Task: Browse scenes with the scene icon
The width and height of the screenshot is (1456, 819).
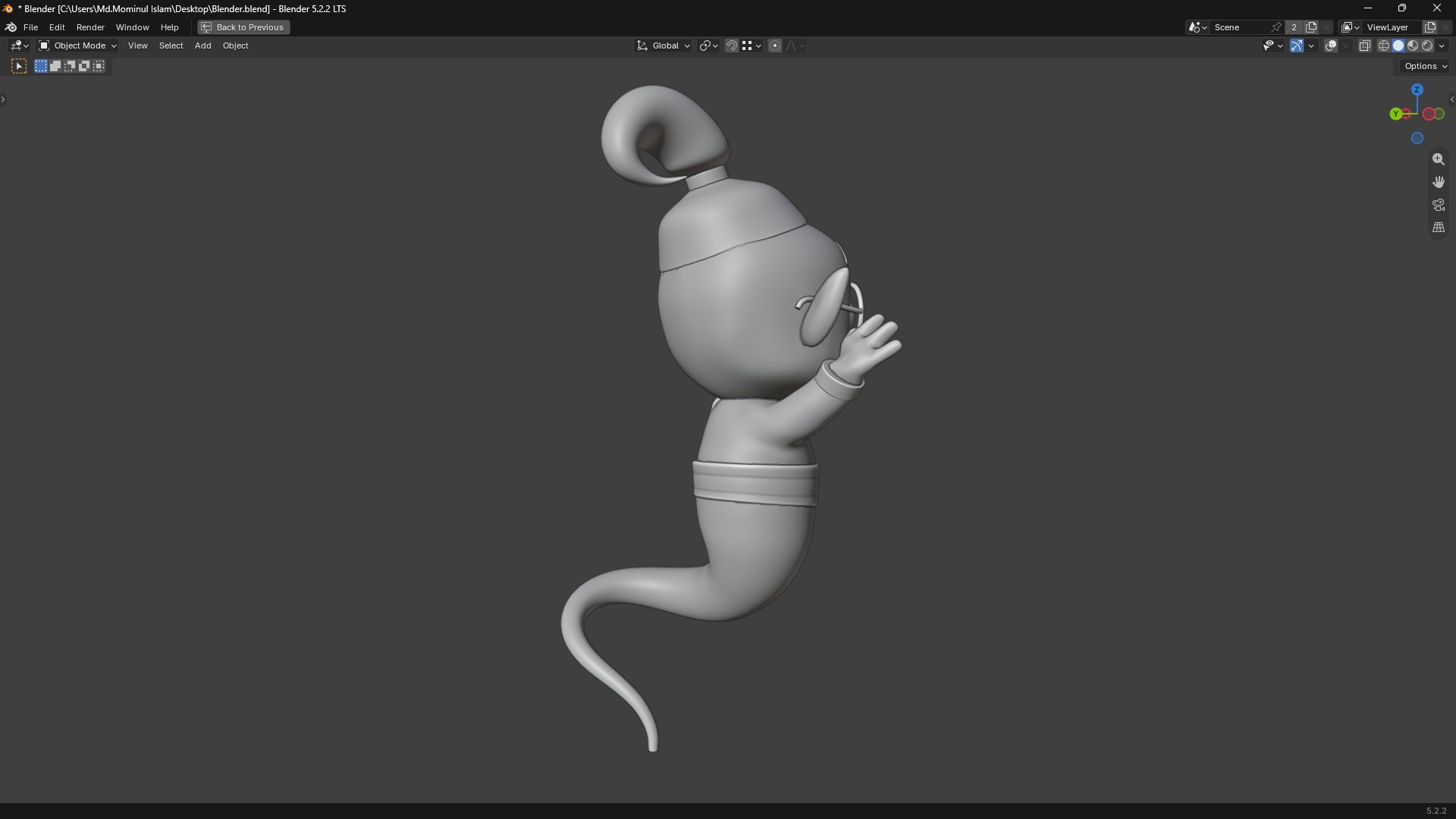Action: 1197,27
